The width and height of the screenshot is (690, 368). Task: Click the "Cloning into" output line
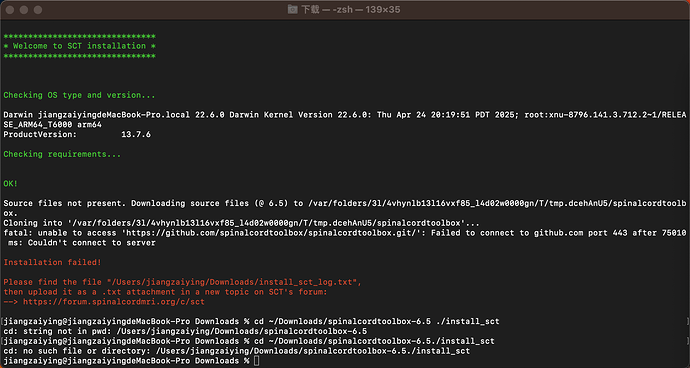pyautogui.click(x=242, y=223)
